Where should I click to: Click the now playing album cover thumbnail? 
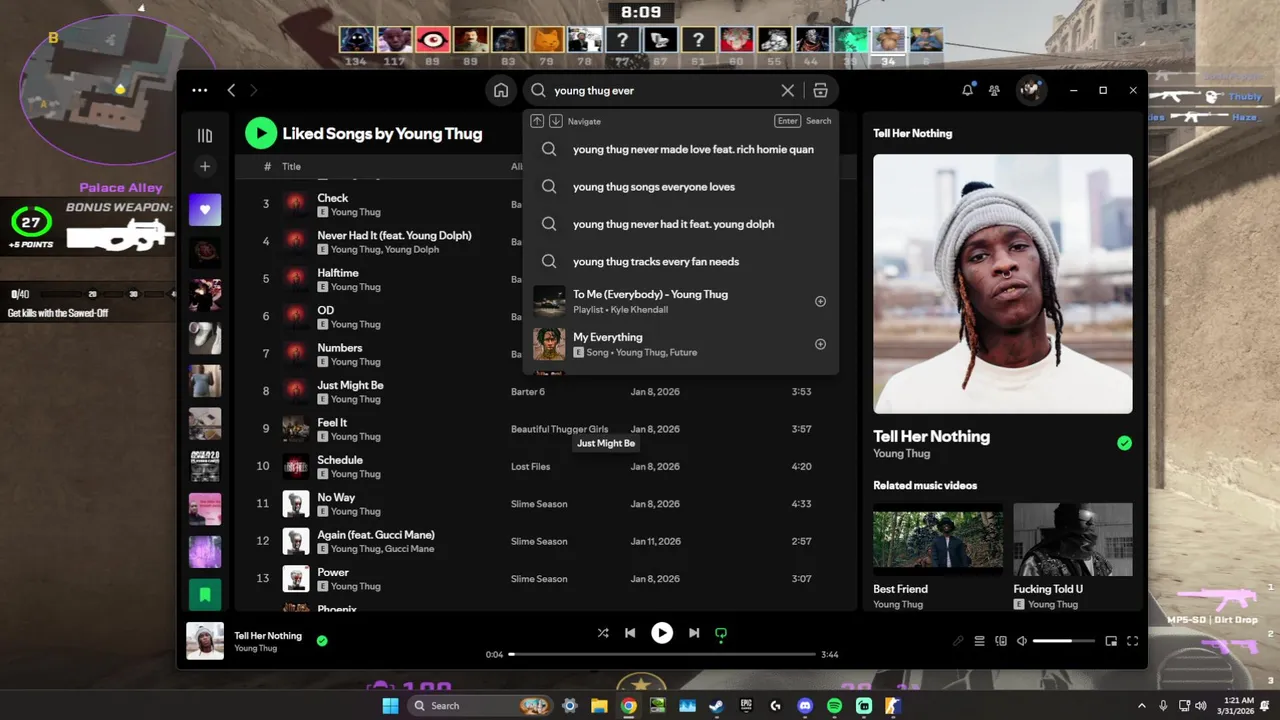tap(205, 641)
